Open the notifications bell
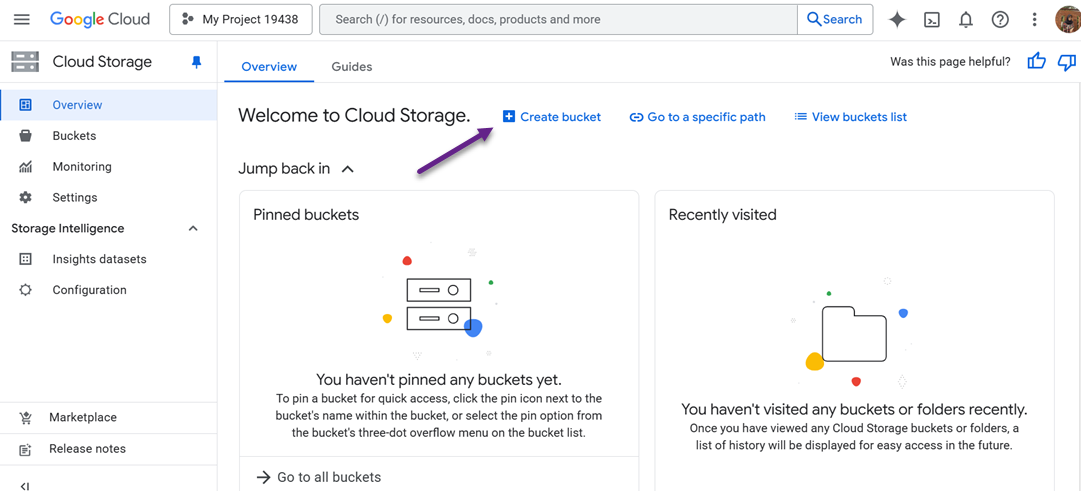The width and height of the screenshot is (1081, 492). click(x=965, y=19)
